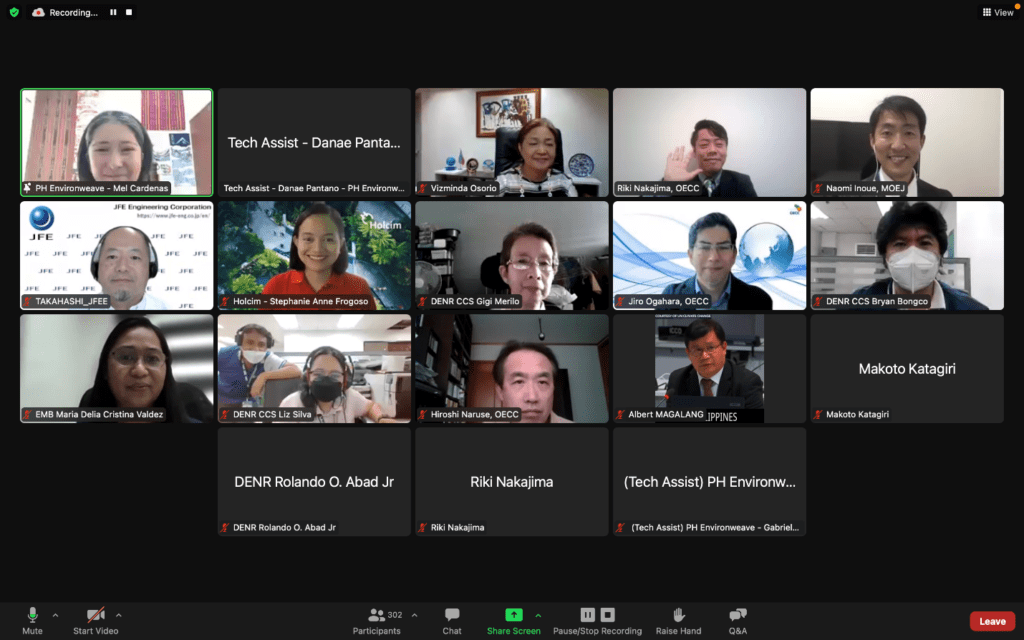Stop recording from top recording indicator
Screen dimensions: 1024x640
[129, 12]
